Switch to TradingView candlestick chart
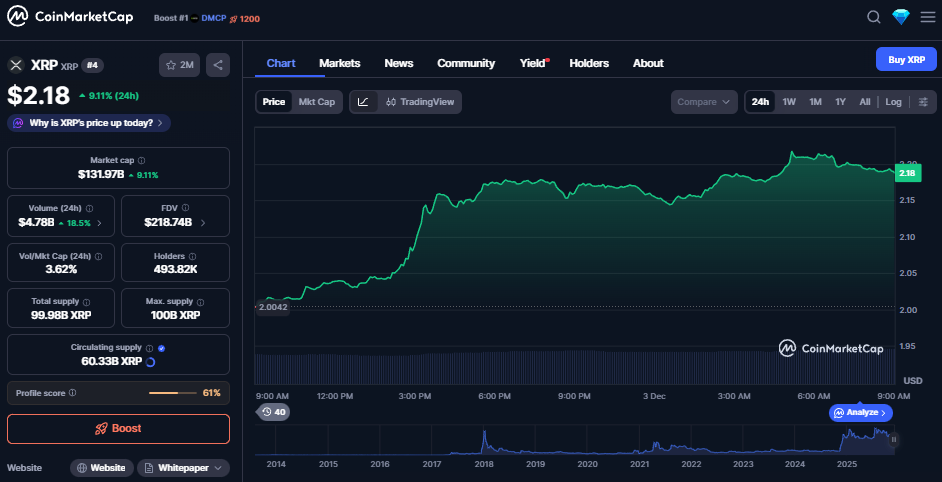This screenshot has height=482, width=942. pyautogui.click(x=420, y=102)
